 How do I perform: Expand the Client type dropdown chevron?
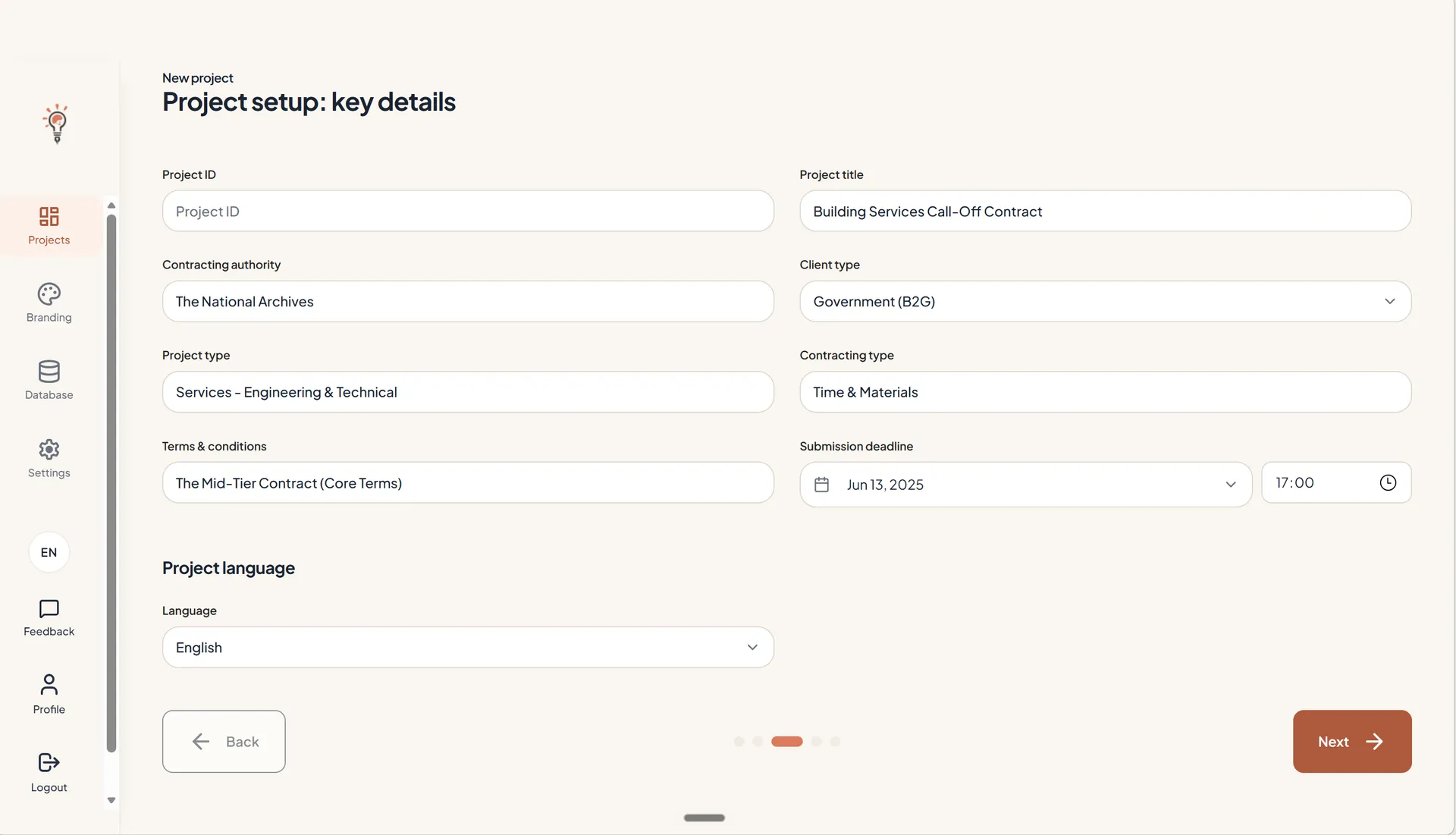pyautogui.click(x=1389, y=302)
